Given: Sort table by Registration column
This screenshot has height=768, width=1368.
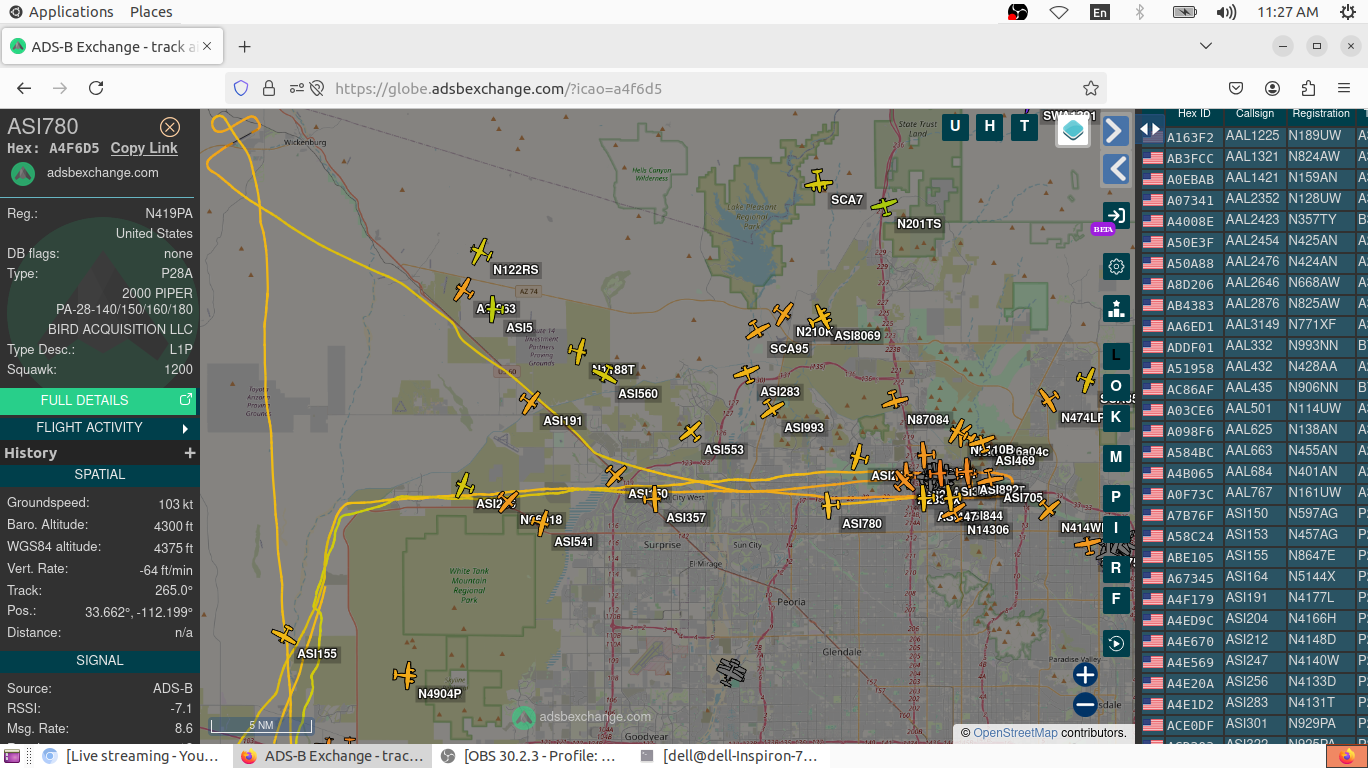Looking at the screenshot, I should coord(1321,114).
